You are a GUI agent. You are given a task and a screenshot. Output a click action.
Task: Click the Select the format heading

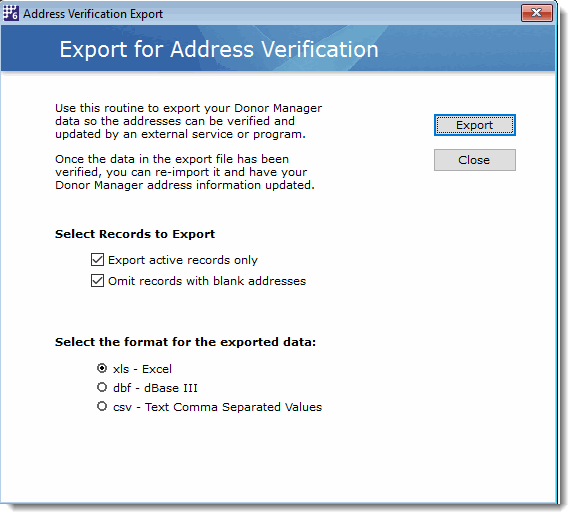(185, 342)
